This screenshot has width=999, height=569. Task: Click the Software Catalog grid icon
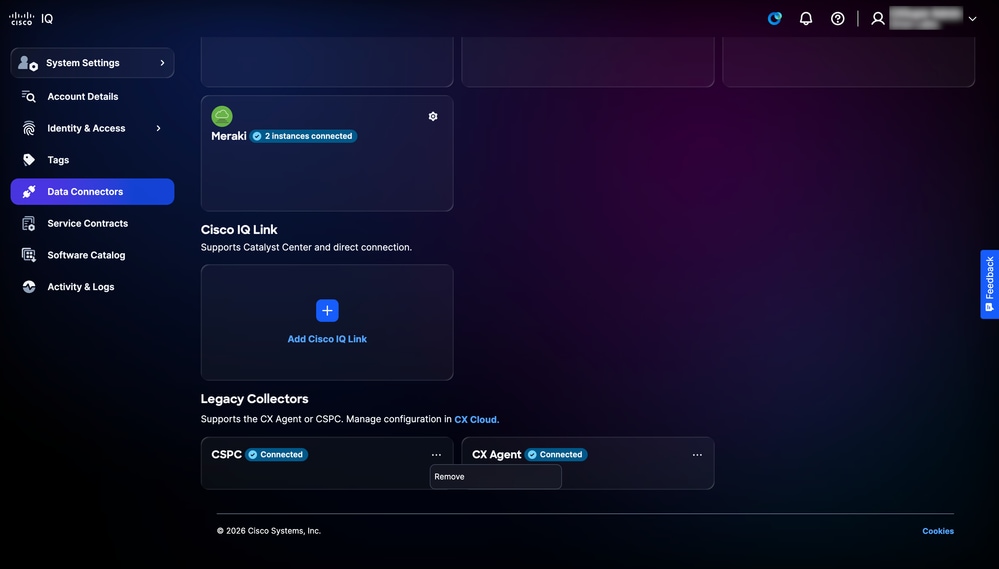point(29,255)
